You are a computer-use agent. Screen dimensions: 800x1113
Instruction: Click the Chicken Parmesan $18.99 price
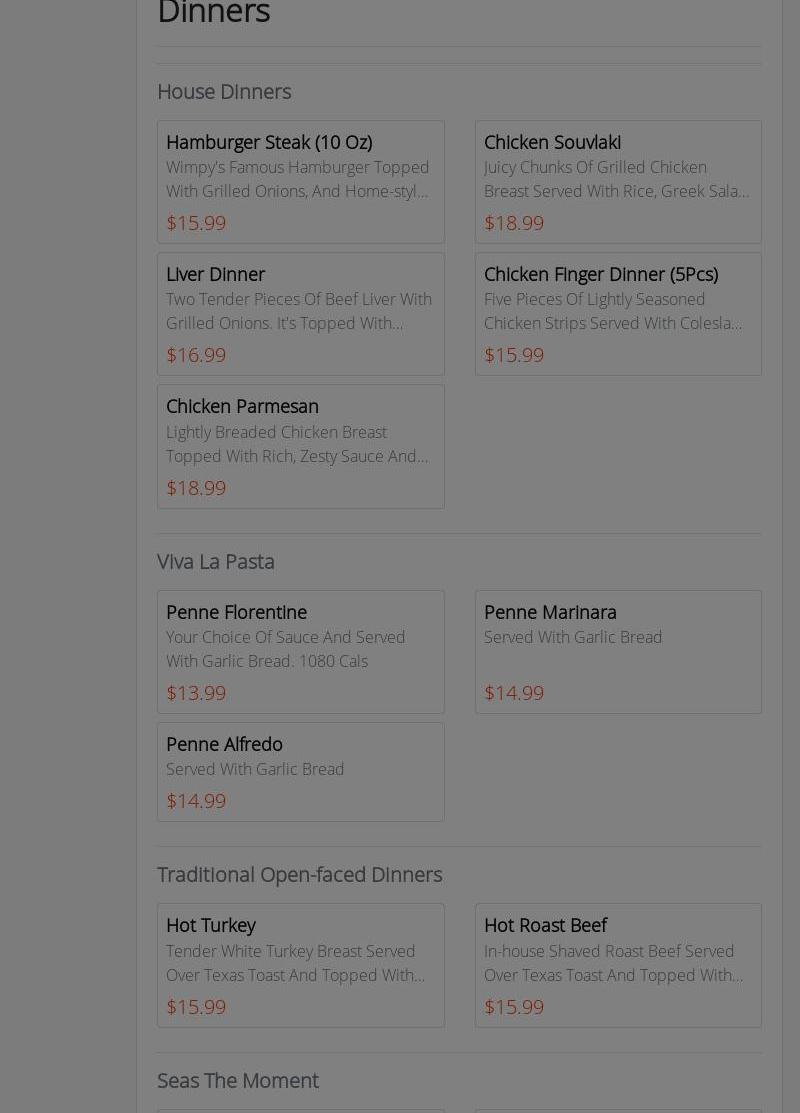point(196,487)
